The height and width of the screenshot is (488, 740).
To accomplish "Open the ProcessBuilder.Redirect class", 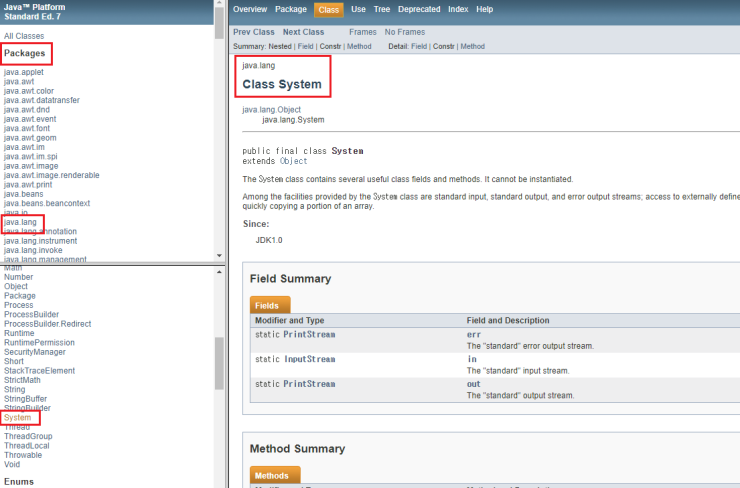I will (x=47, y=324).
